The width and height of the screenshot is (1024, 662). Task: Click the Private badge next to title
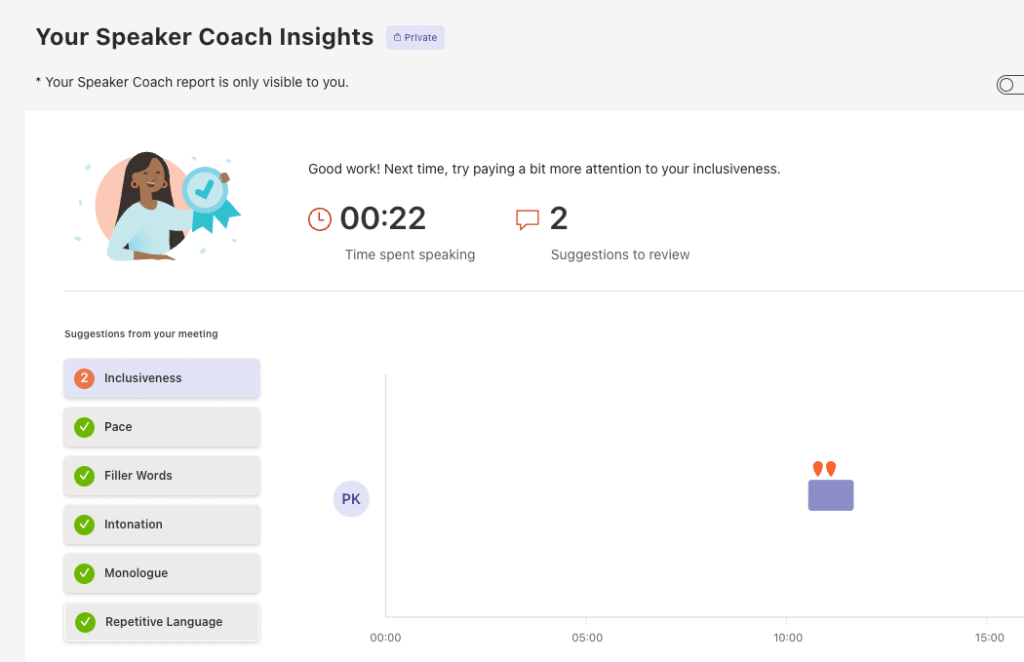click(415, 38)
